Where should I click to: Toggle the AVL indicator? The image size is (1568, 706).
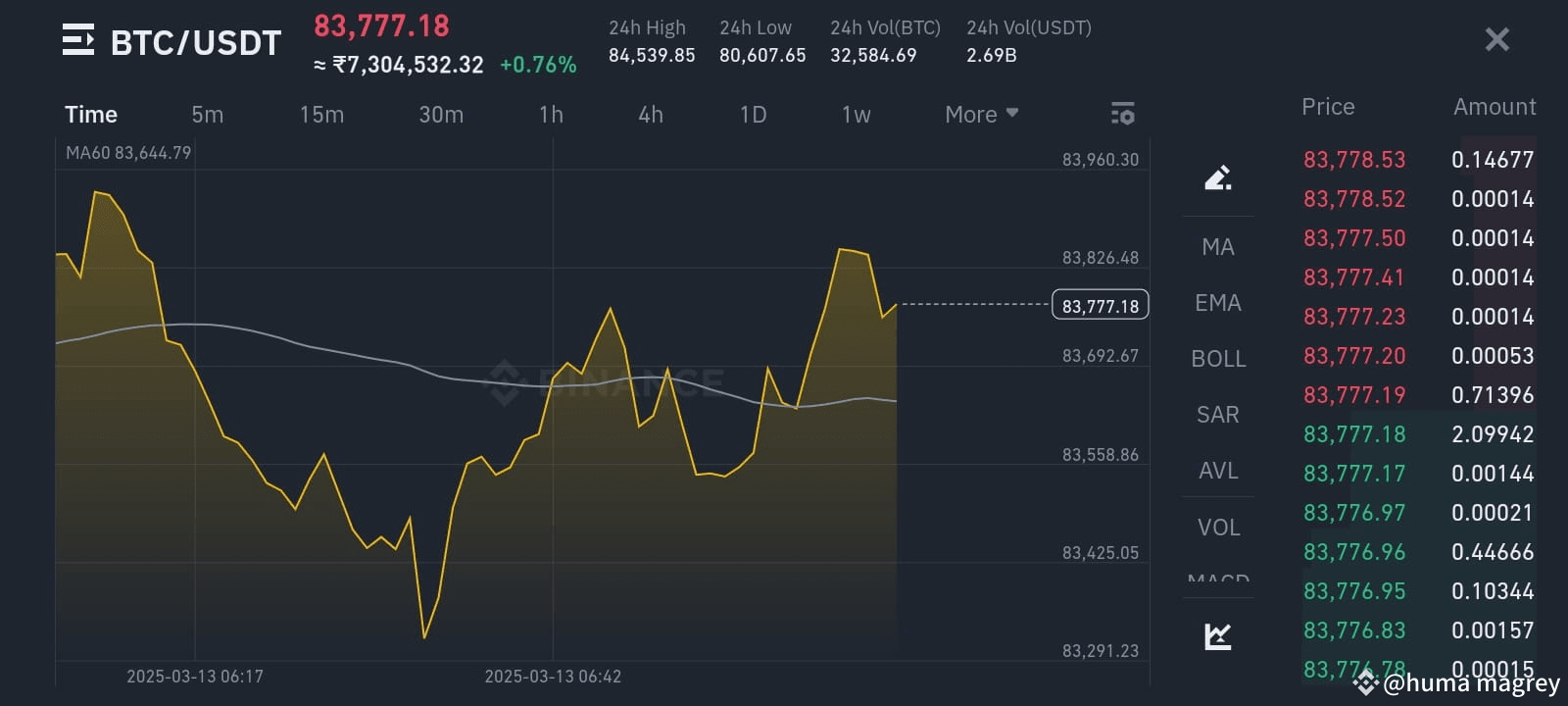(1217, 471)
